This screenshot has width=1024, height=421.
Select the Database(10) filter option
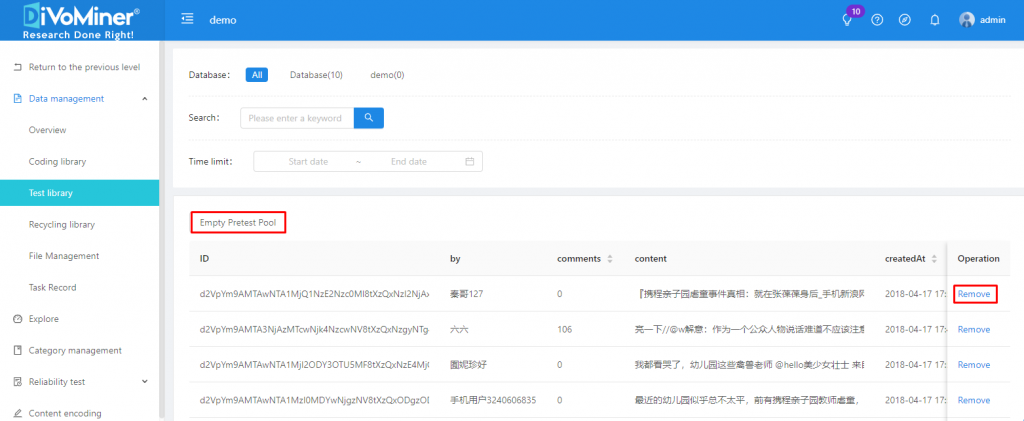(x=316, y=75)
